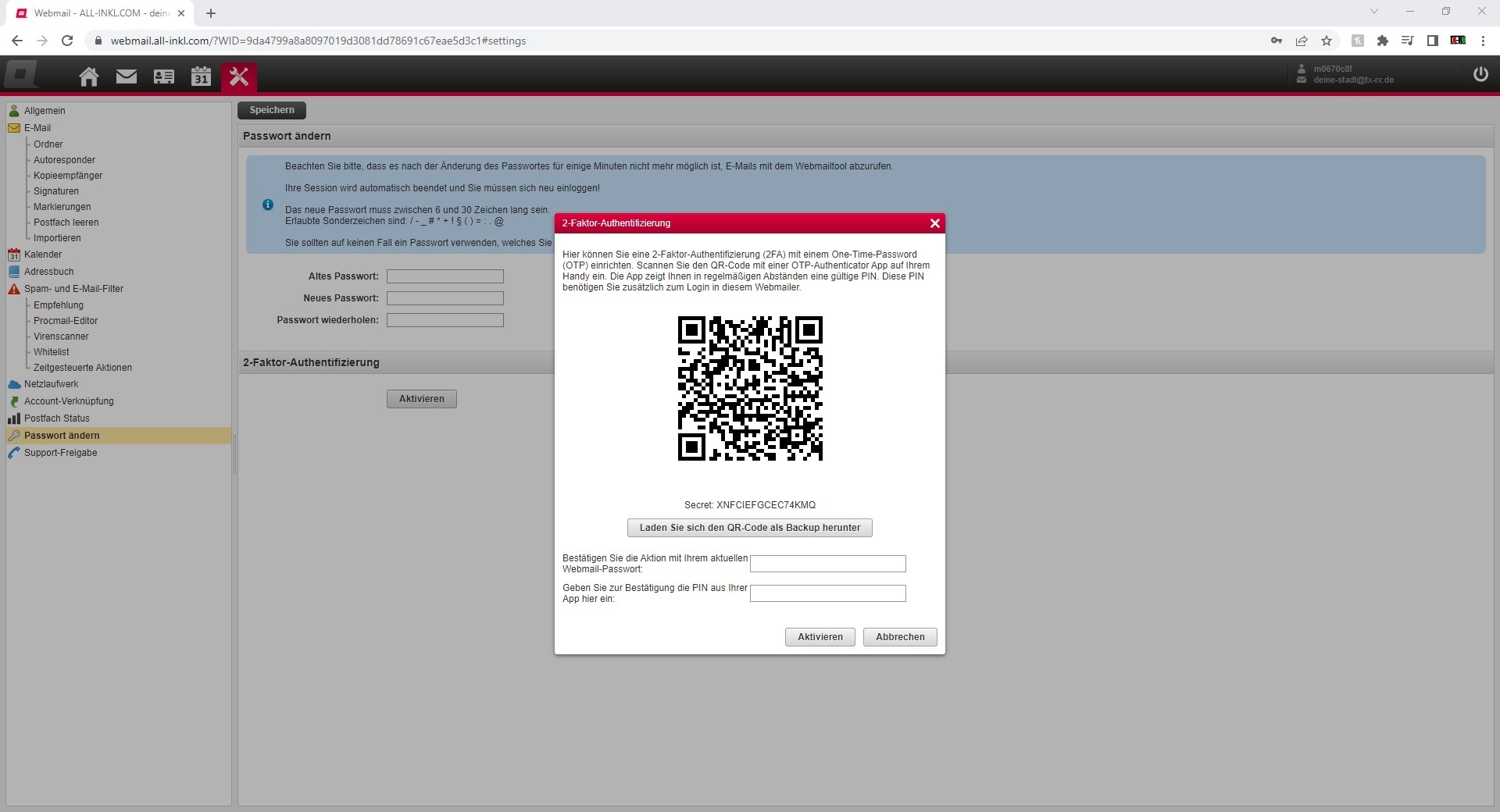Open Support-Freigabe settings

61,453
